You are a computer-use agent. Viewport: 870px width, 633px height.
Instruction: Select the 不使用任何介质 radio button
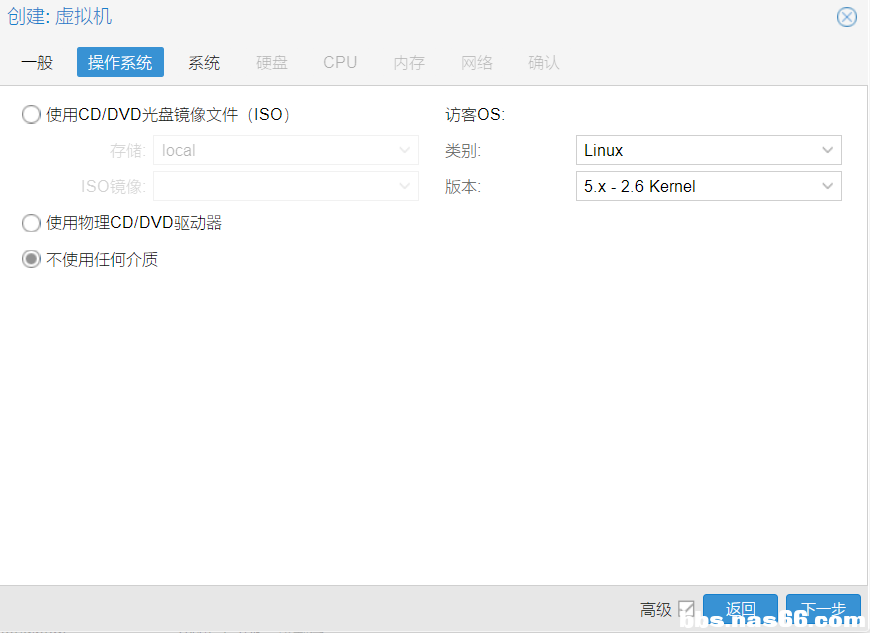point(32,260)
